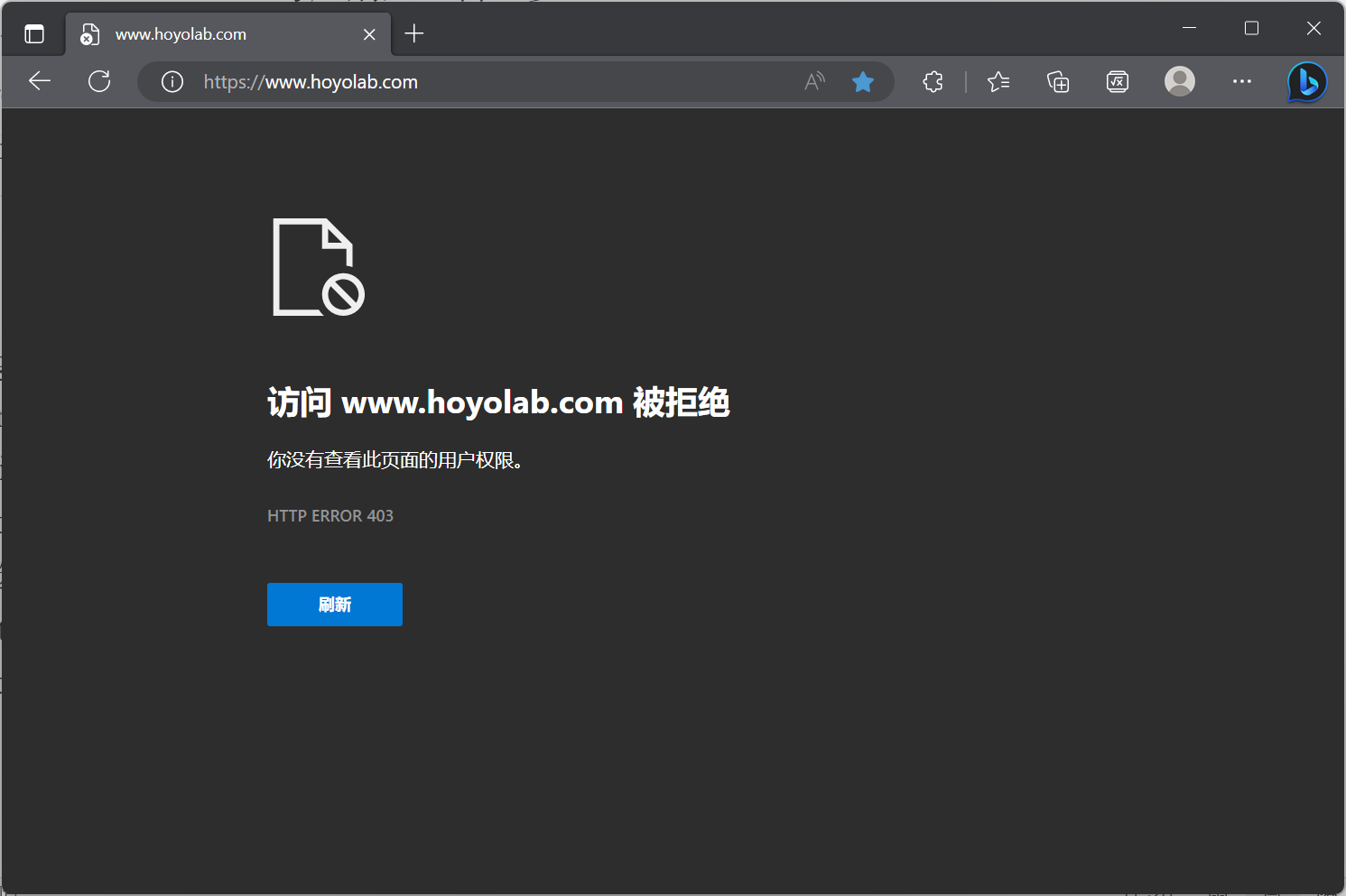Image resolution: width=1346 pixels, height=896 pixels.
Task: Reload the page with the refresh icon
Action: click(99, 81)
